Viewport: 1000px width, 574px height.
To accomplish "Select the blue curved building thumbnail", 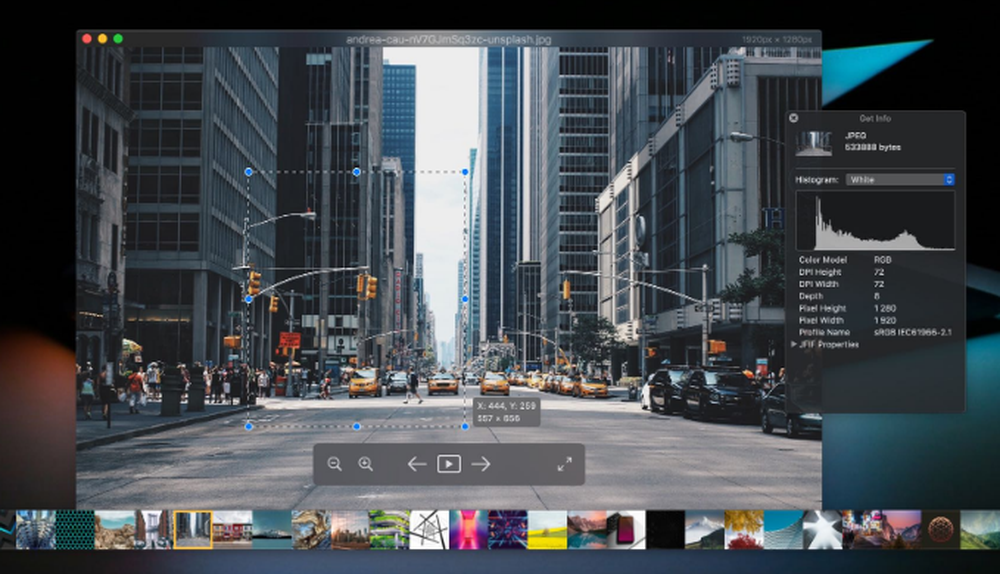I will (x=783, y=529).
